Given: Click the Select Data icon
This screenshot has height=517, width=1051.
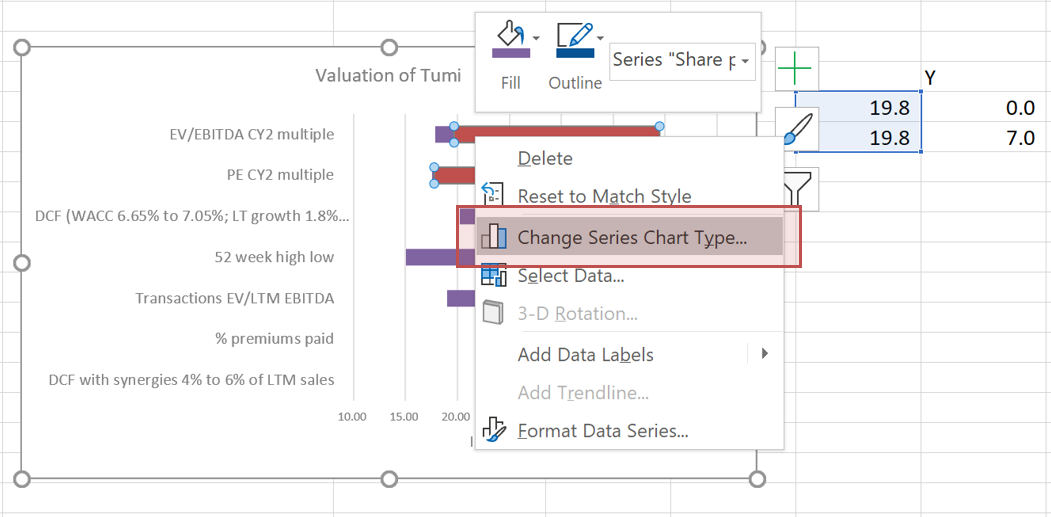Looking at the screenshot, I should (x=495, y=275).
